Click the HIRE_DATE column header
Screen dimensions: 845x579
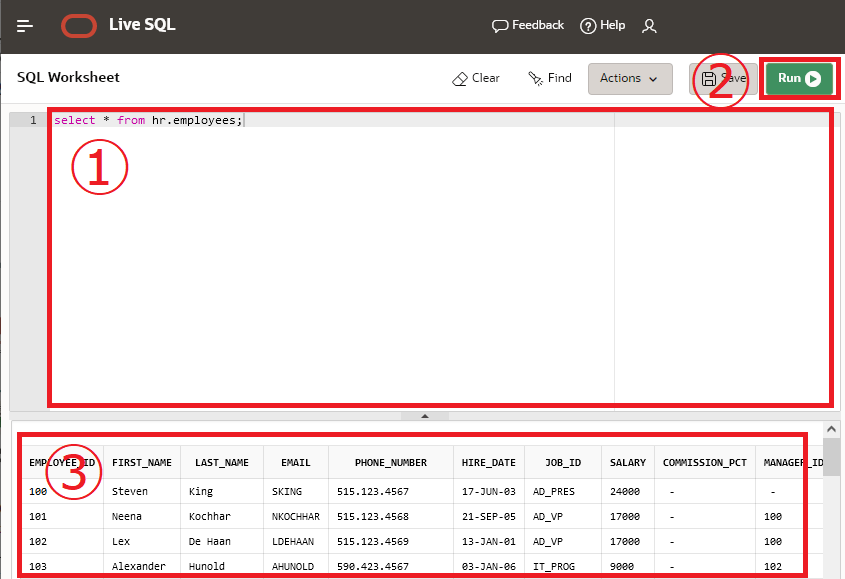[x=489, y=463]
